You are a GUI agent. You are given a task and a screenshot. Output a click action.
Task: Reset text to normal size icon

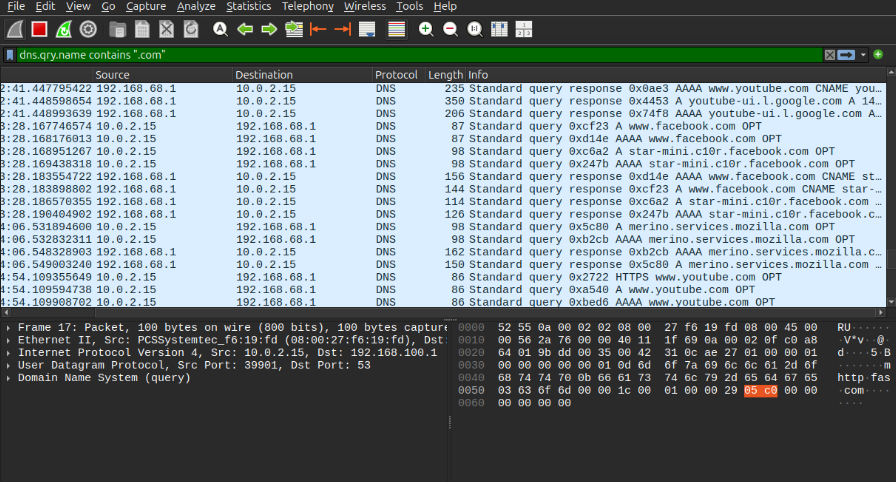[475, 29]
